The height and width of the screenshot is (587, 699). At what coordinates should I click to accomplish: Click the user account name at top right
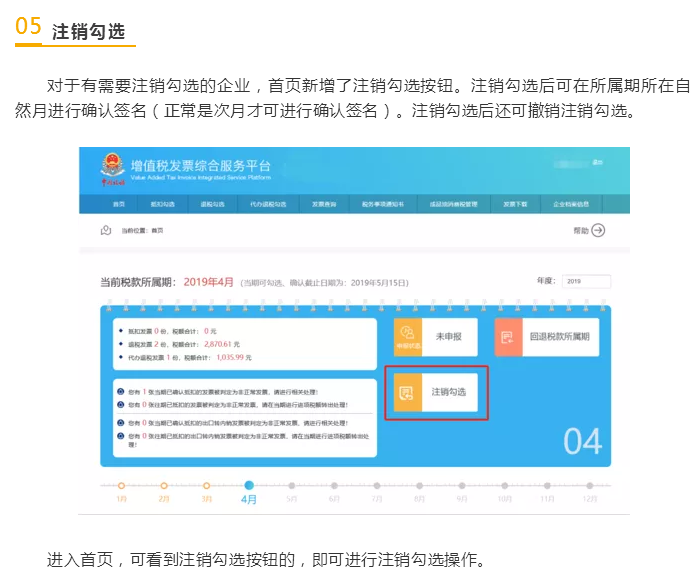point(597,162)
